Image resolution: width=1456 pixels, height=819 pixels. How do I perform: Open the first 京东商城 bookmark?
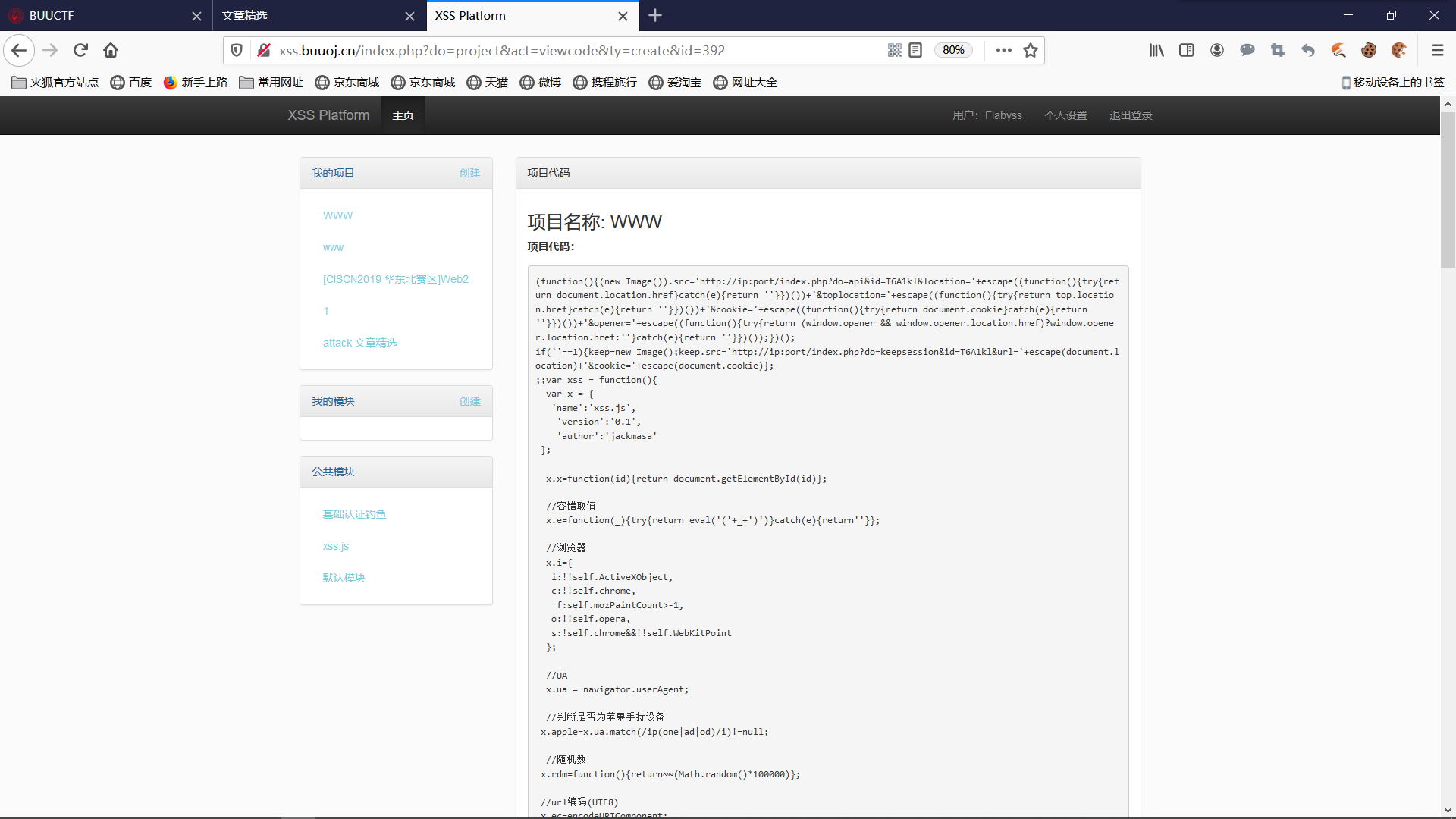tap(347, 83)
